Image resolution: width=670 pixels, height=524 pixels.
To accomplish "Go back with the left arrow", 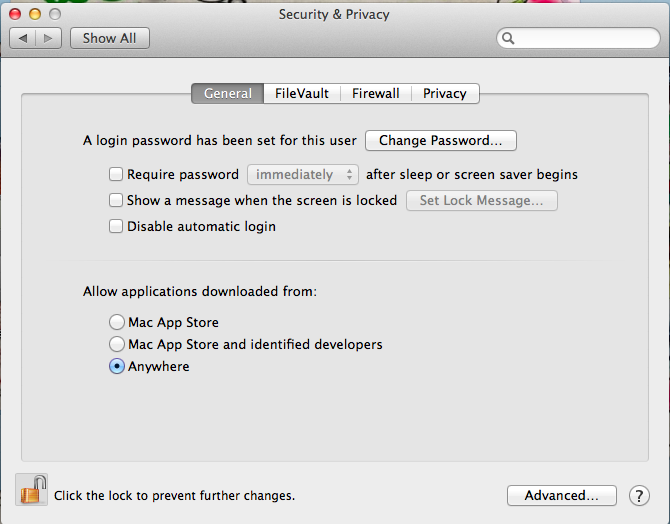I will tap(23, 38).
